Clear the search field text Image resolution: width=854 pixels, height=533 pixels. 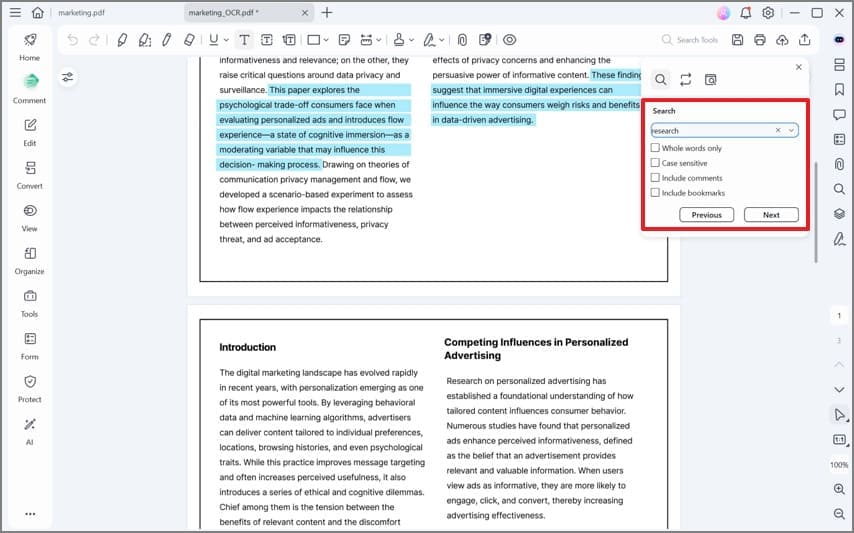tap(778, 130)
